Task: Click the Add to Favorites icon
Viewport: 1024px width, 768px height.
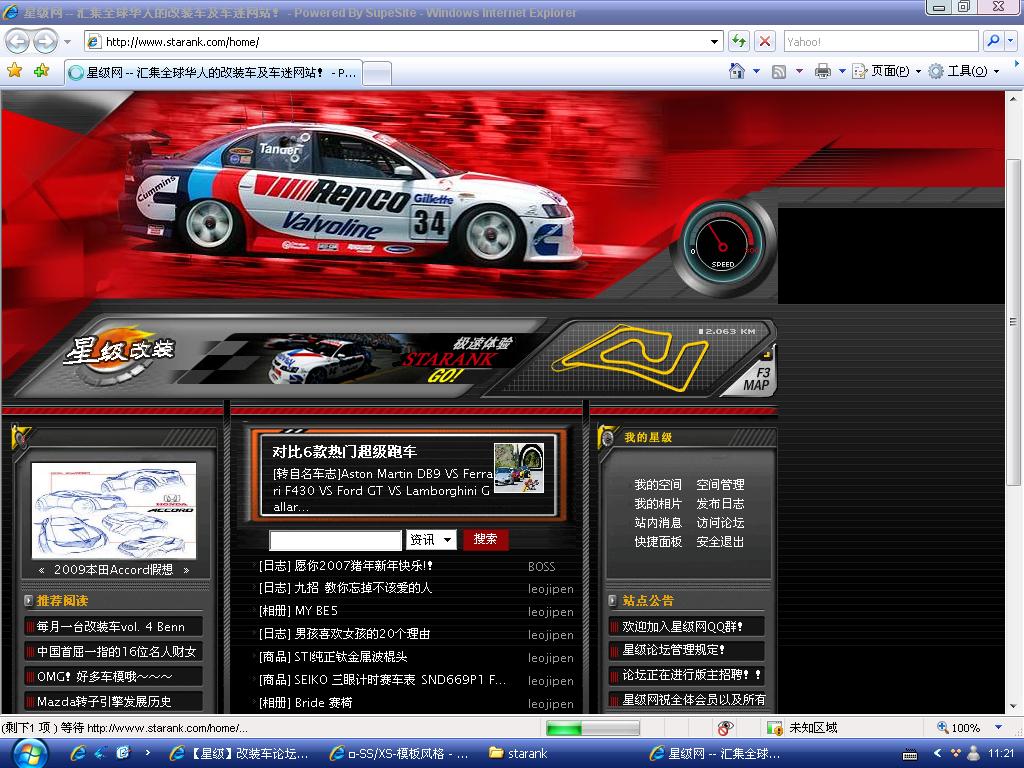Action: coord(41,71)
